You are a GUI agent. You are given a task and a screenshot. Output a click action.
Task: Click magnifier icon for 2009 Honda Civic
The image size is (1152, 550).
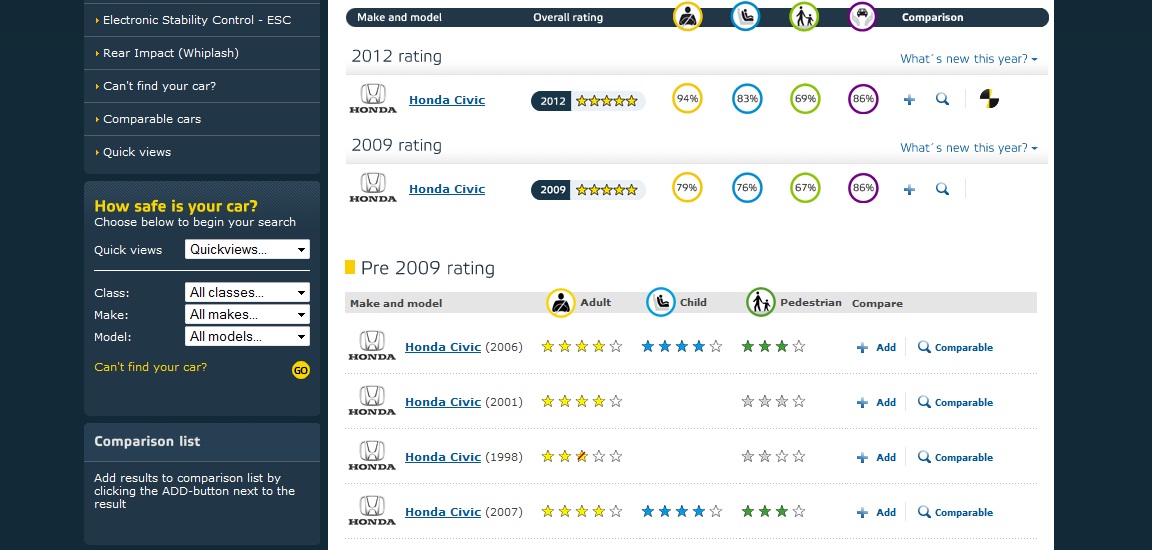(x=942, y=189)
